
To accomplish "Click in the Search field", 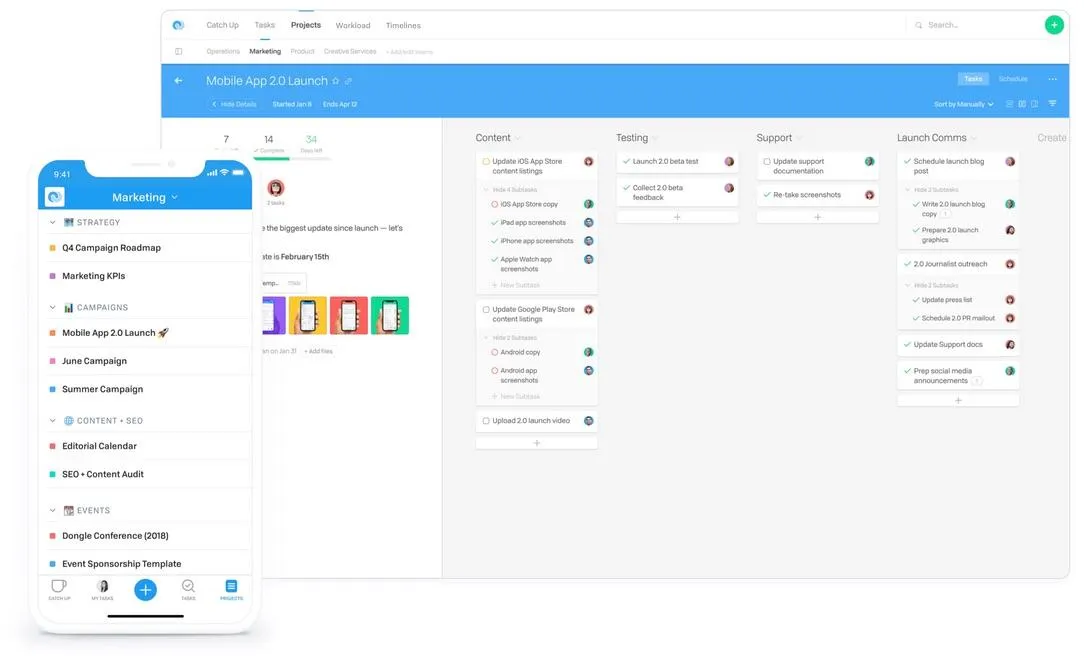I will [x=975, y=25].
